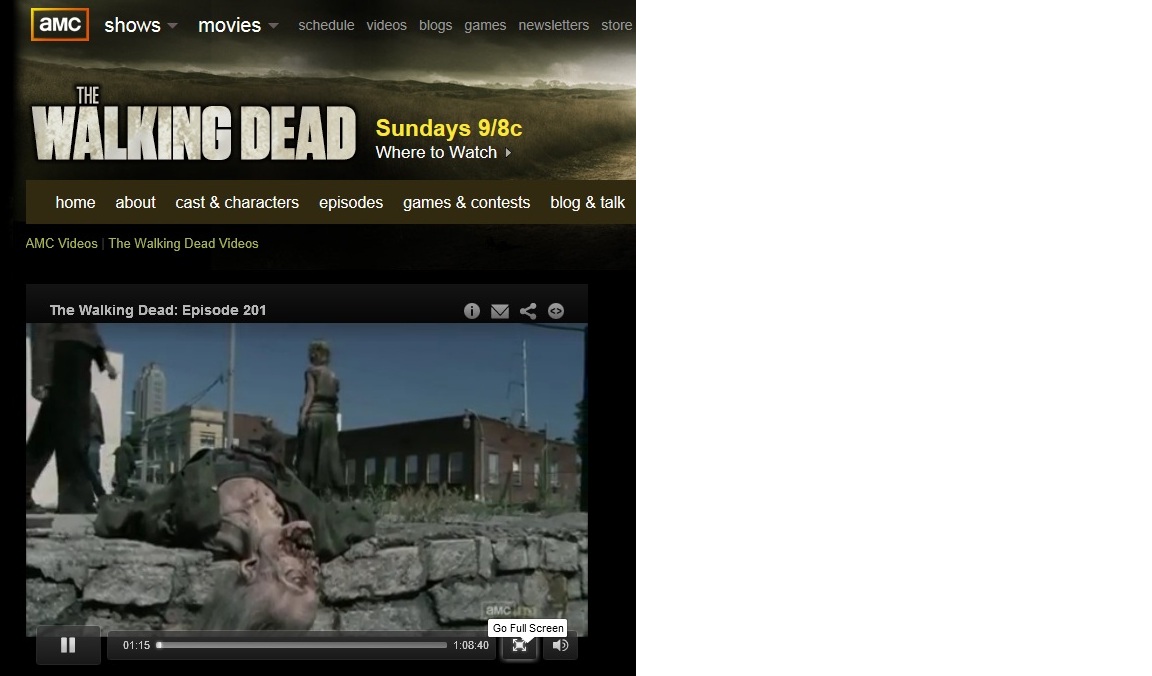Seek within the video progress bar
Viewport: 1152px width, 676px height.
301,645
